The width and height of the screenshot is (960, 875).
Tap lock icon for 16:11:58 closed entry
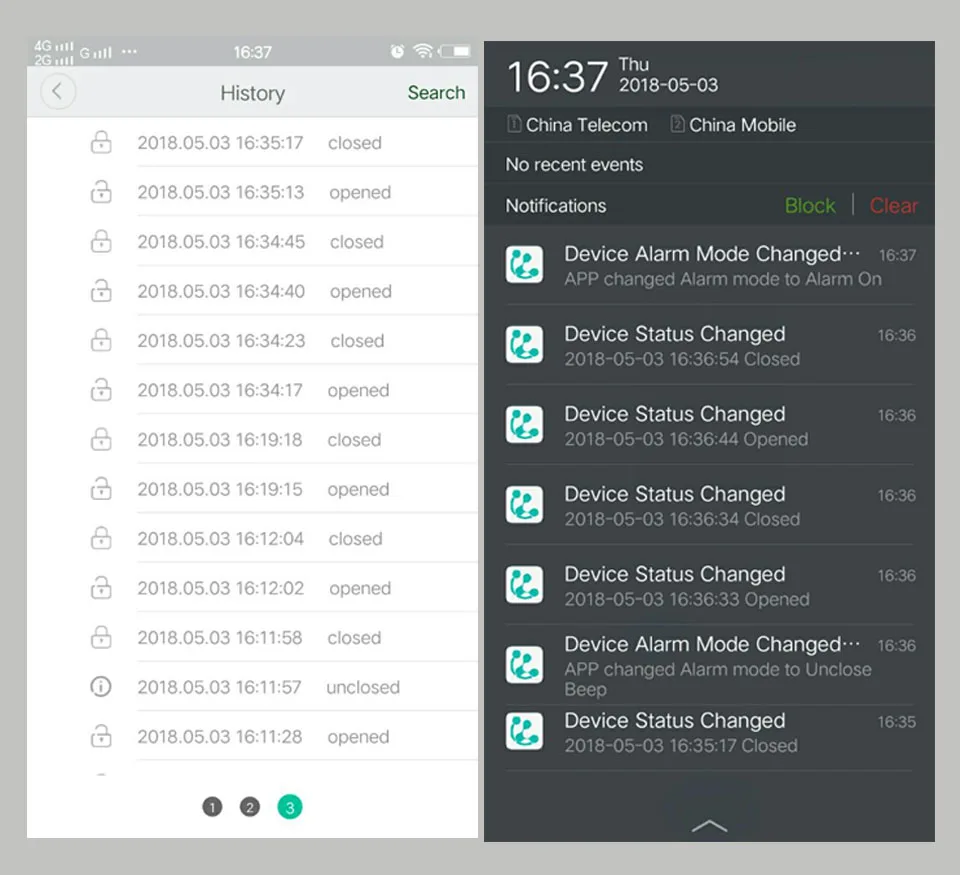pos(101,637)
